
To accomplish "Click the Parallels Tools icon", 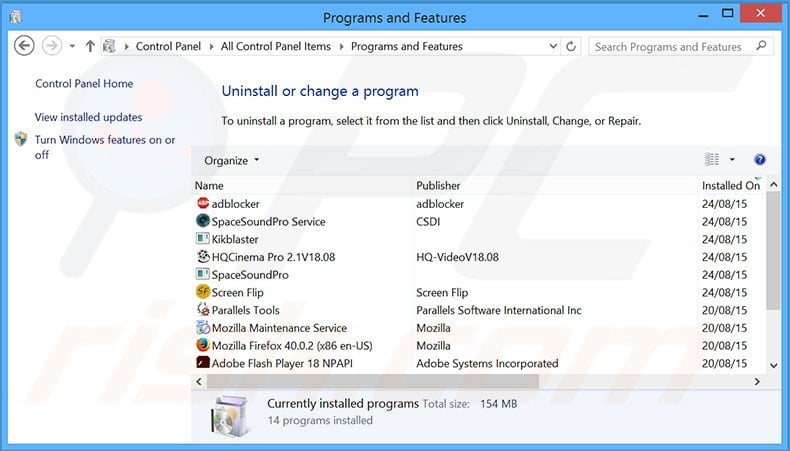I will (x=203, y=309).
